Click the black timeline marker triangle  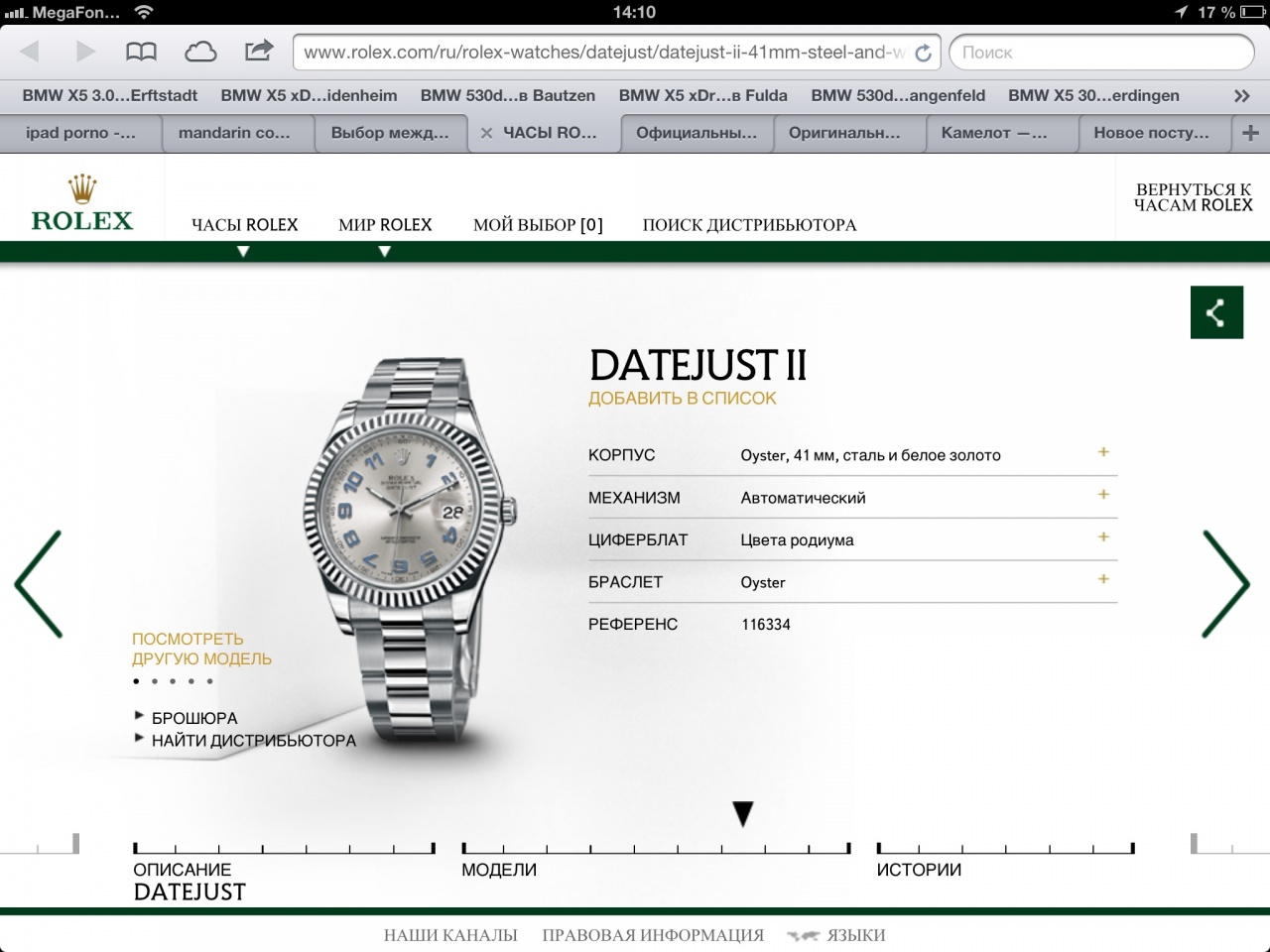[742, 814]
